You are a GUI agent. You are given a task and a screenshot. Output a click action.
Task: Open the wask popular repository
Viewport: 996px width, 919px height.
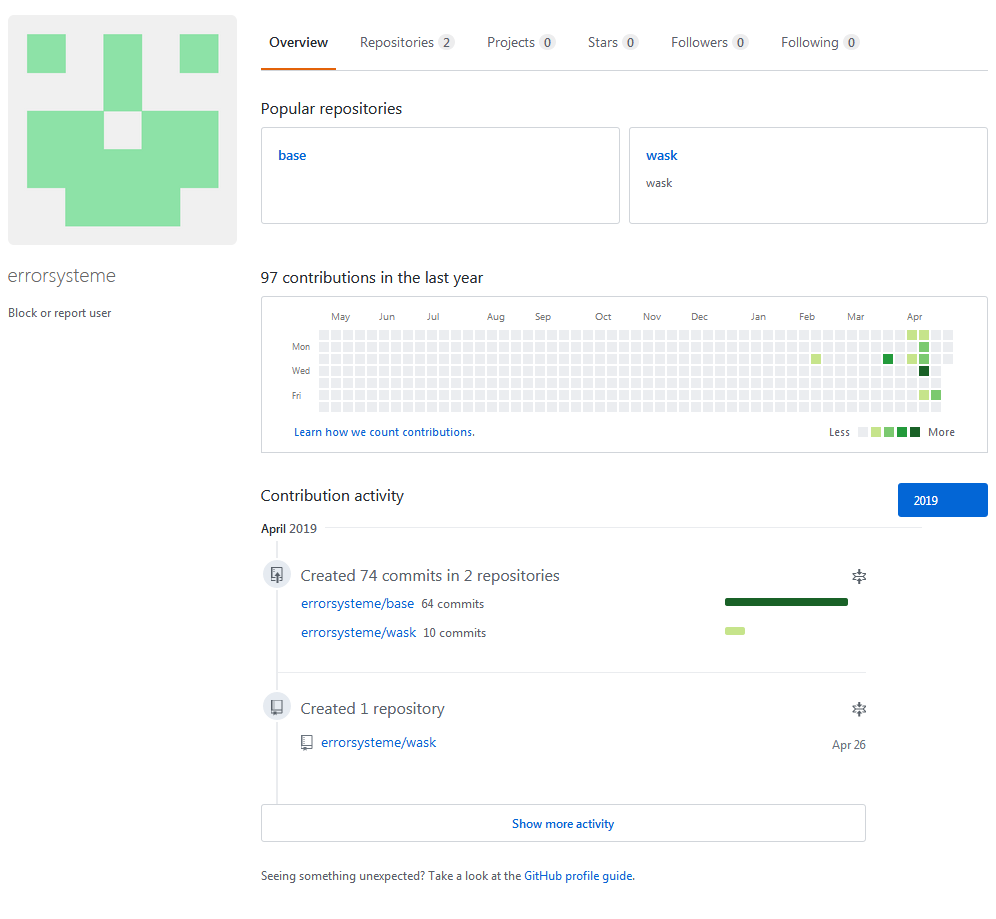tap(661, 156)
